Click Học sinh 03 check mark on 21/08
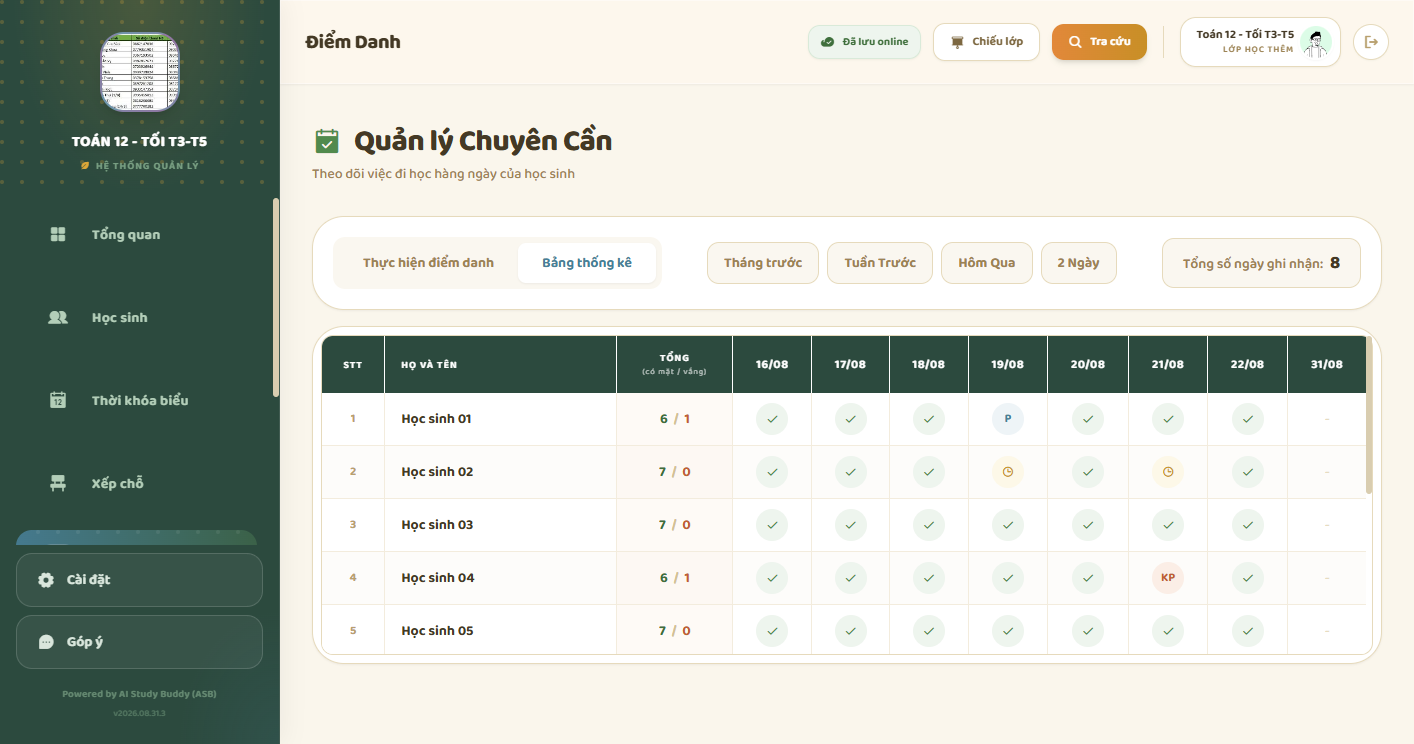Screen dimensions: 1414x744 (1167, 525)
